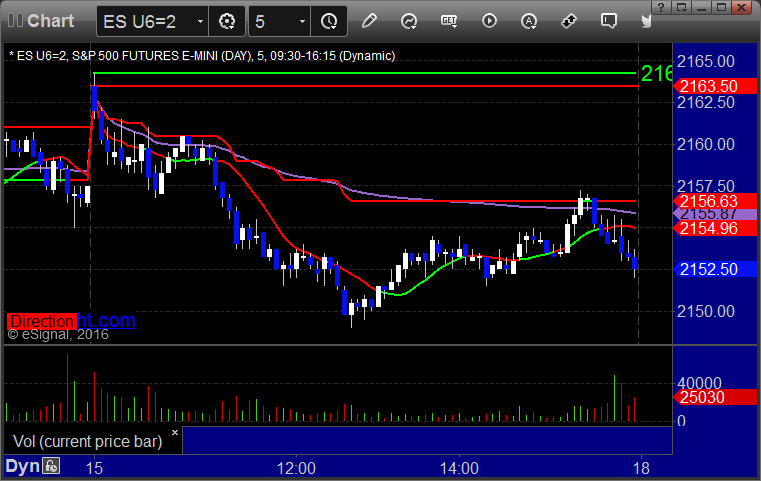
Task: Click the chart title 'S&P 500 FUTURES E-MINI' text
Action: point(145,56)
